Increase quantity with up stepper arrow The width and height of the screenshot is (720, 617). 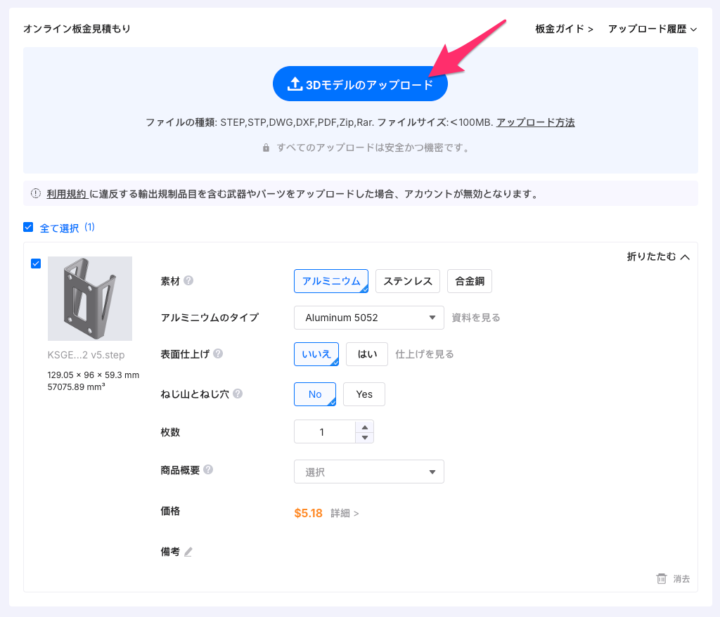(365, 426)
